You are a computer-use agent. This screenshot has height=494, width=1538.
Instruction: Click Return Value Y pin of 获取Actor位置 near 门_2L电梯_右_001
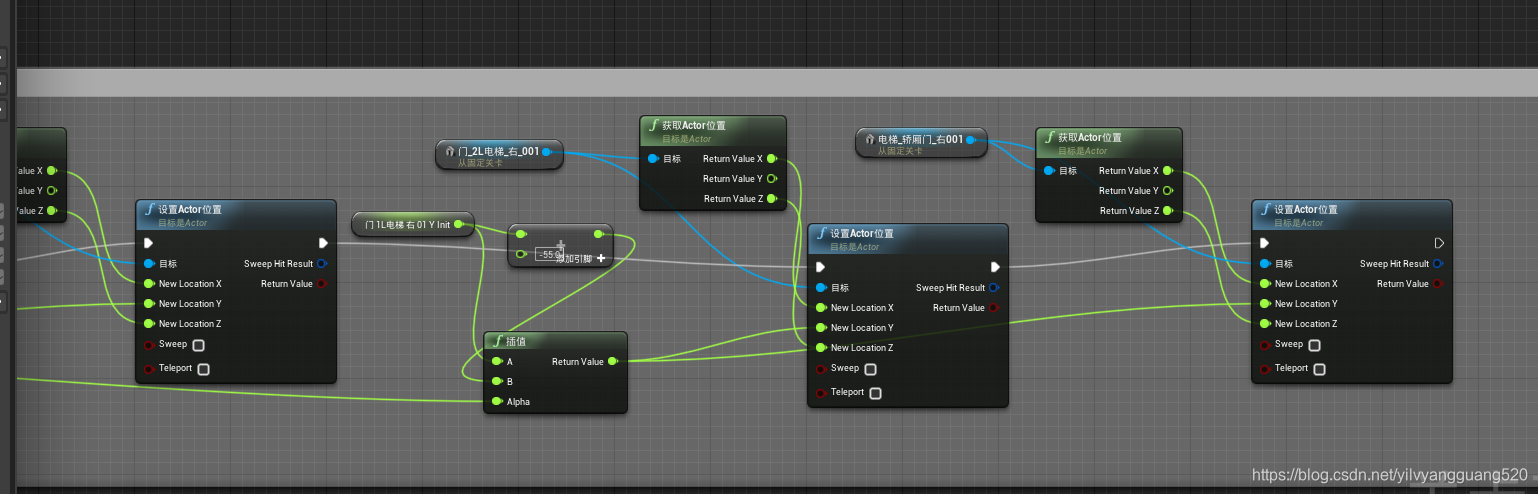(772, 179)
